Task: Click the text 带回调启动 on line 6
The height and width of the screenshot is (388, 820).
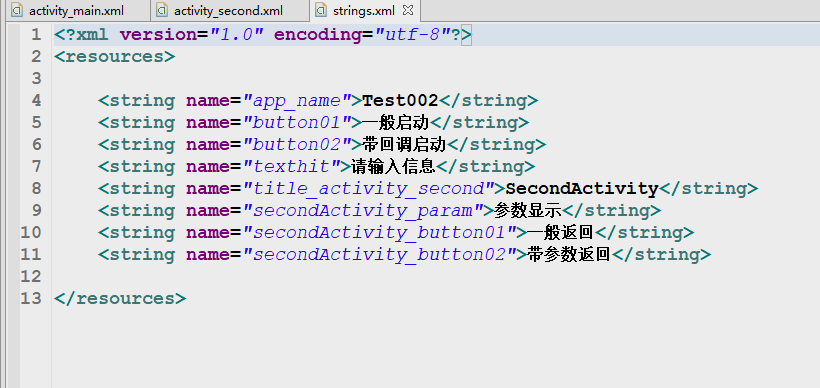Action: (x=404, y=144)
